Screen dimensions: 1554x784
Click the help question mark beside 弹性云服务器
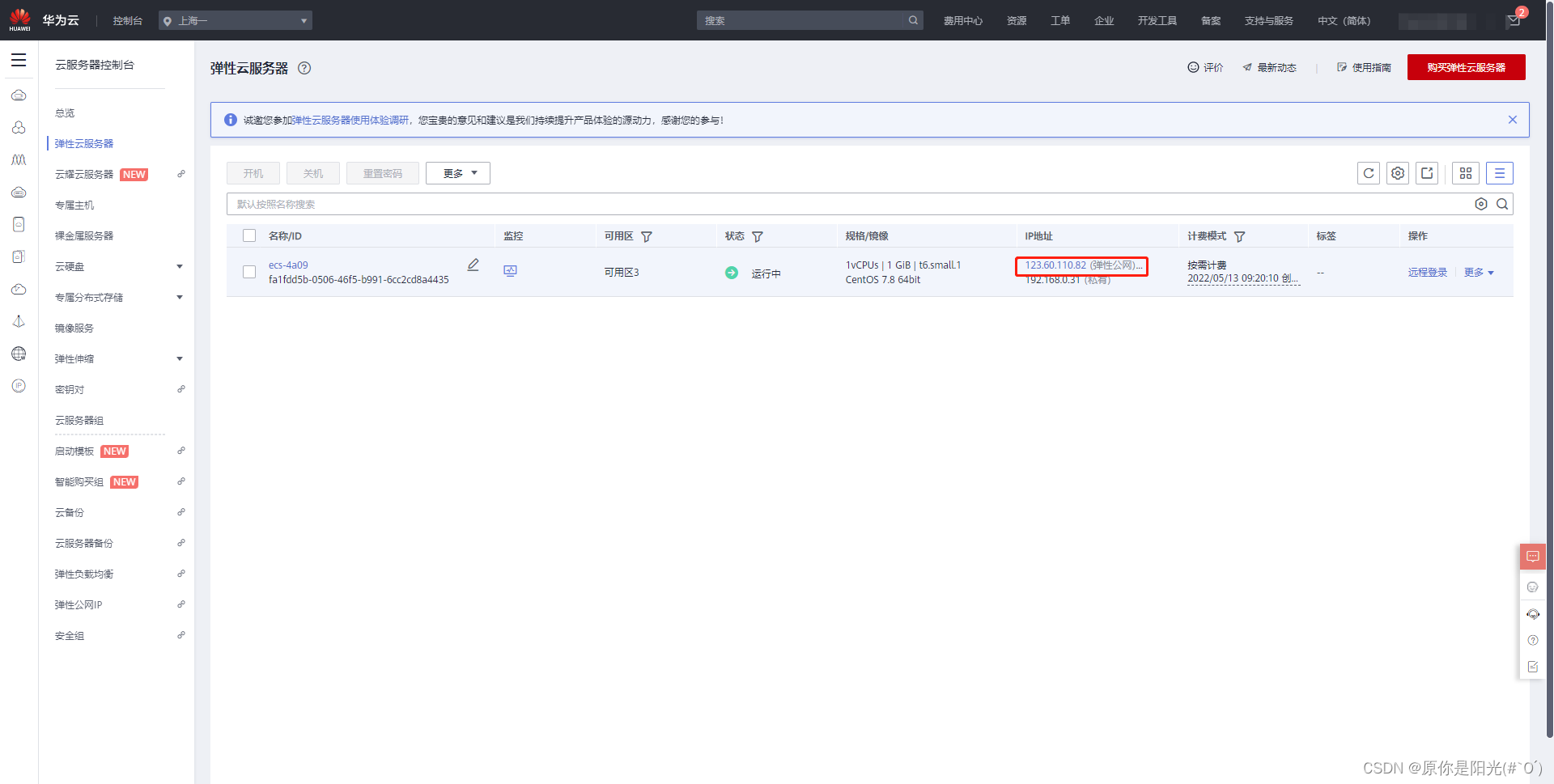pos(304,68)
